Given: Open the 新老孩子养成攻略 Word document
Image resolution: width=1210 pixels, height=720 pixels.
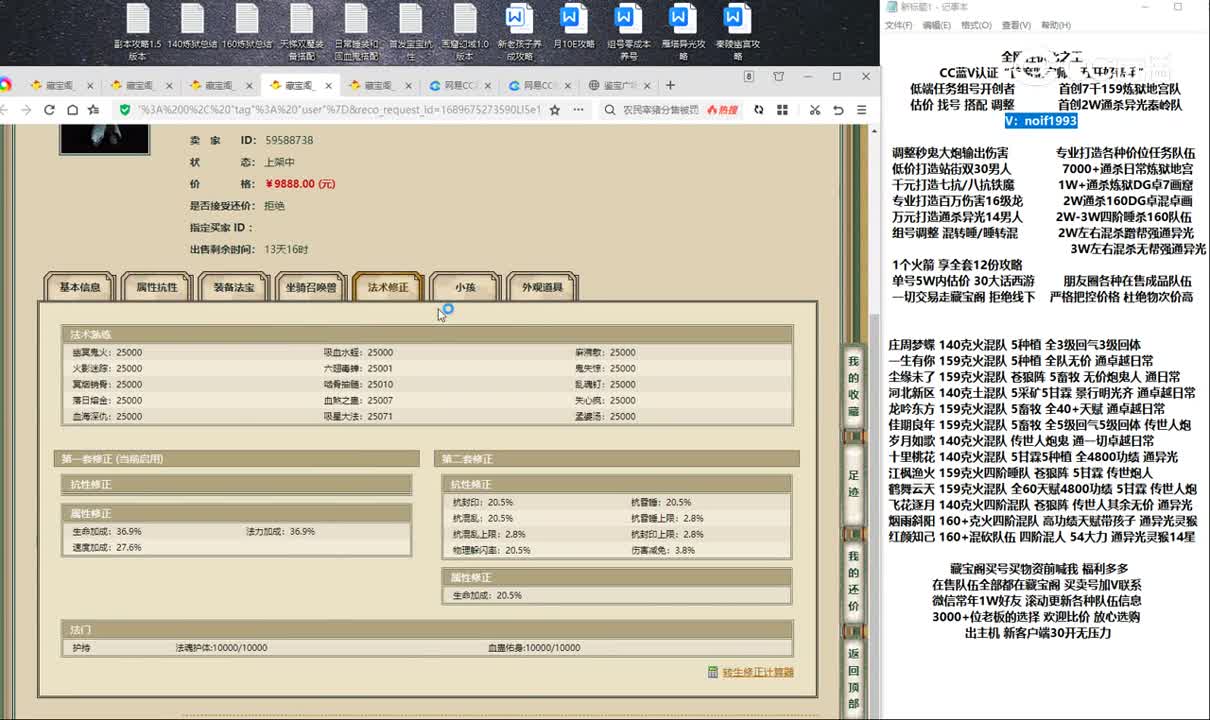Looking at the screenshot, I should 518,31.
